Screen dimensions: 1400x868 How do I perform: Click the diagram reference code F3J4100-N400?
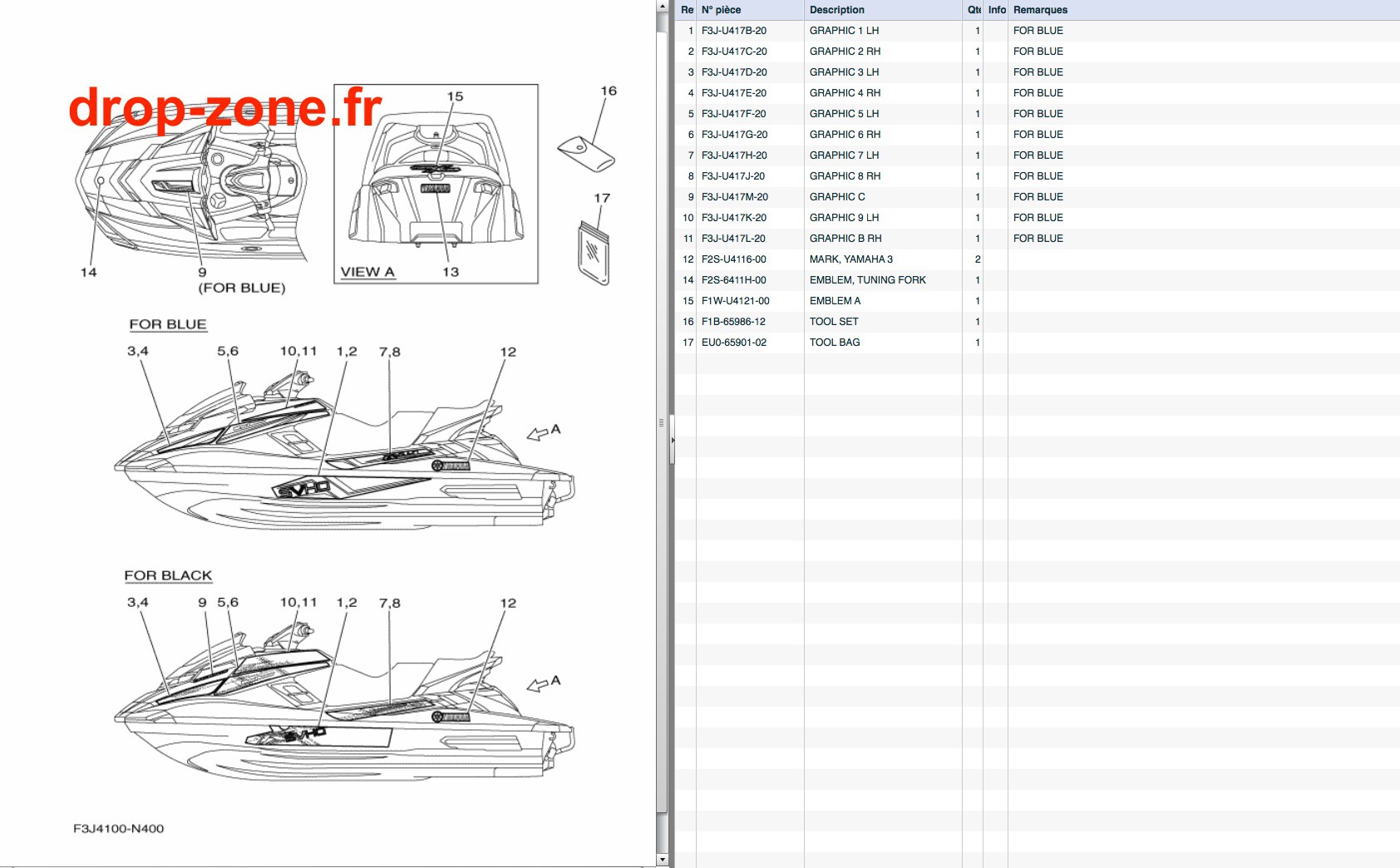click(x=119, y=829)
